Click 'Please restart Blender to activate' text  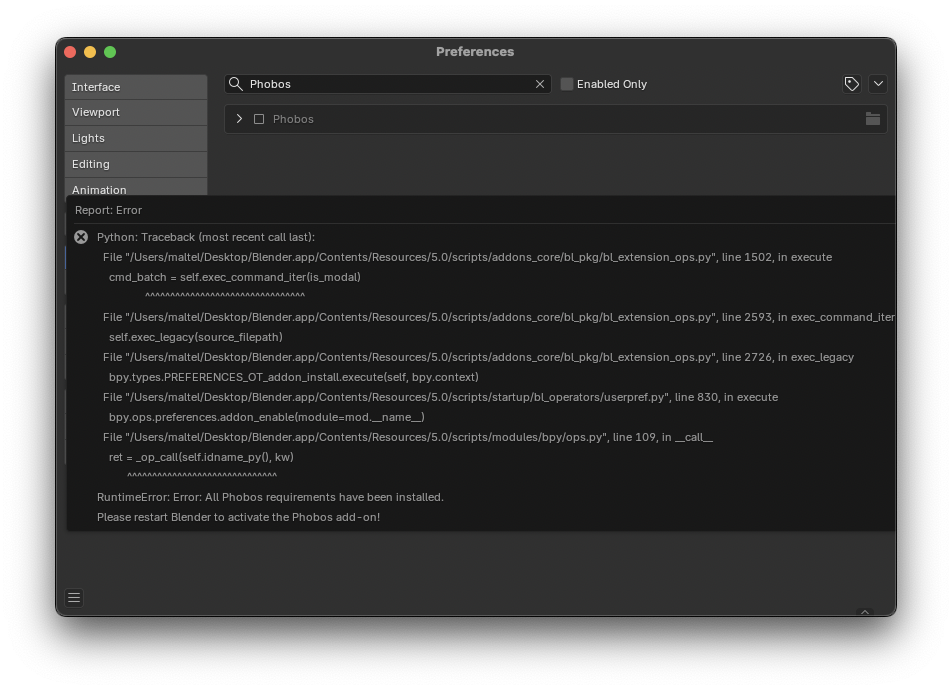(x=239, y=517)
